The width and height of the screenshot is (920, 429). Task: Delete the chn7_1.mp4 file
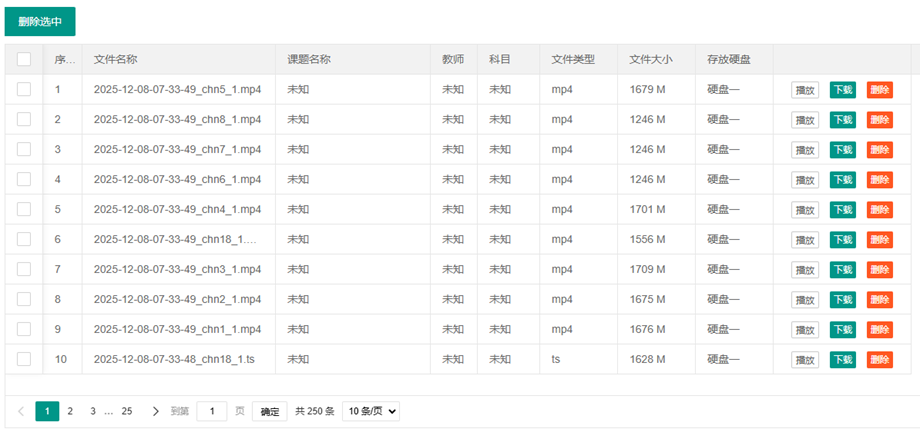(x=879, y=150)
